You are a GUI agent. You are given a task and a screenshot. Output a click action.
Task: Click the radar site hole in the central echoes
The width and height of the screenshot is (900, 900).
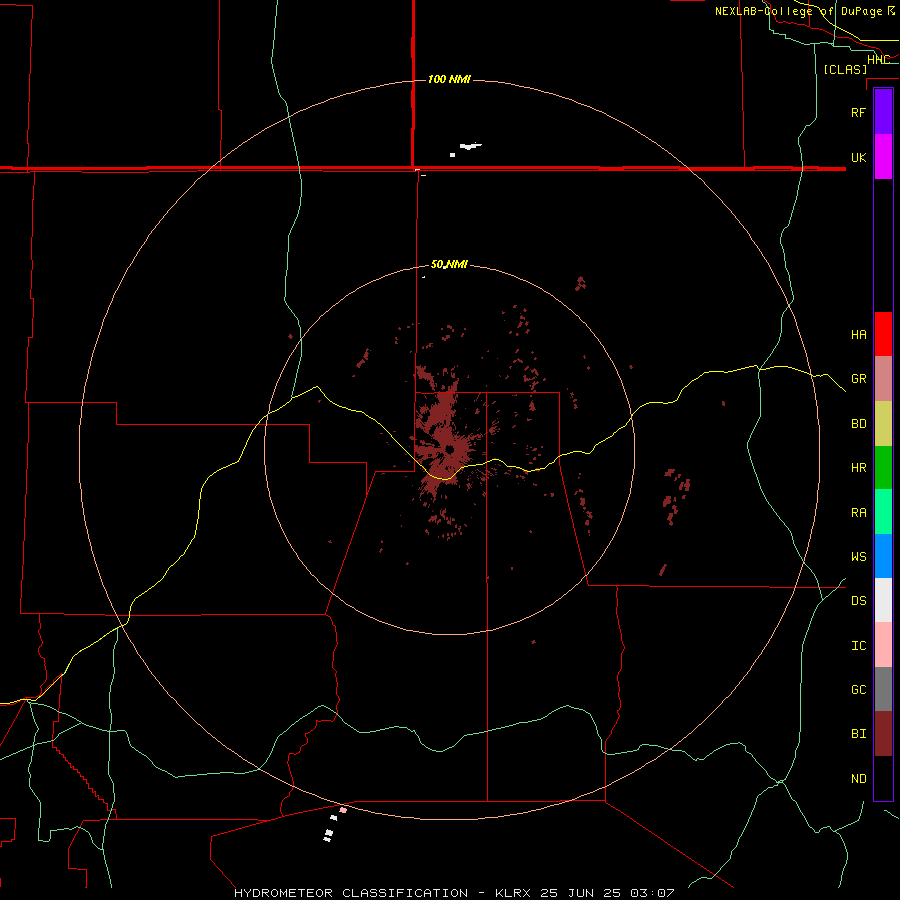(x=449, y=449)
